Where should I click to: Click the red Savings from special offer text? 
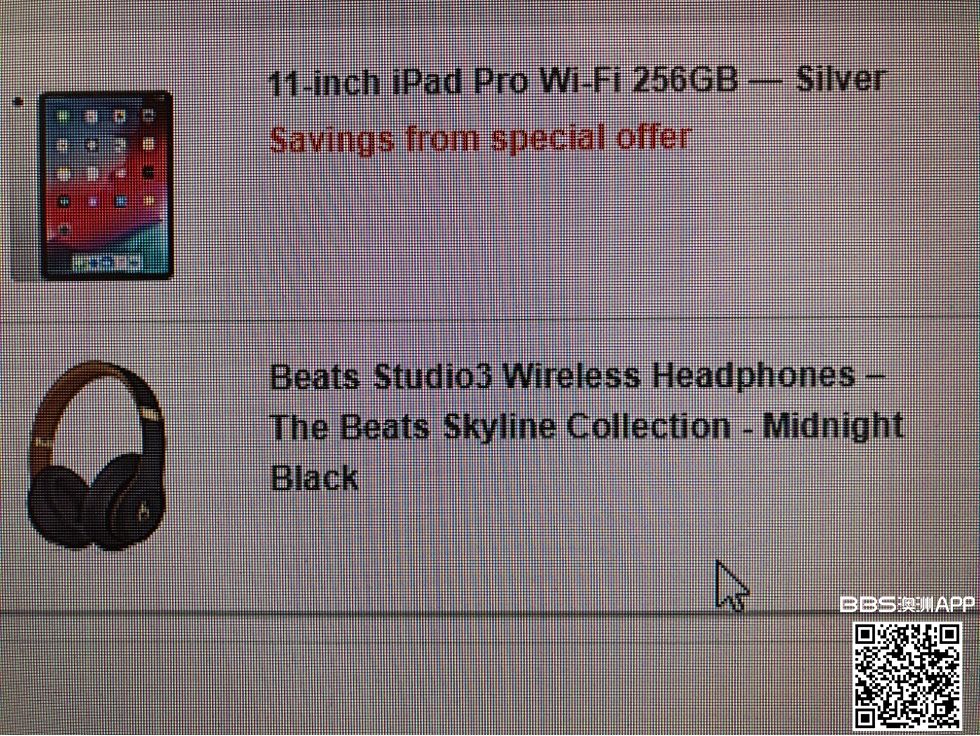(480, 138)
